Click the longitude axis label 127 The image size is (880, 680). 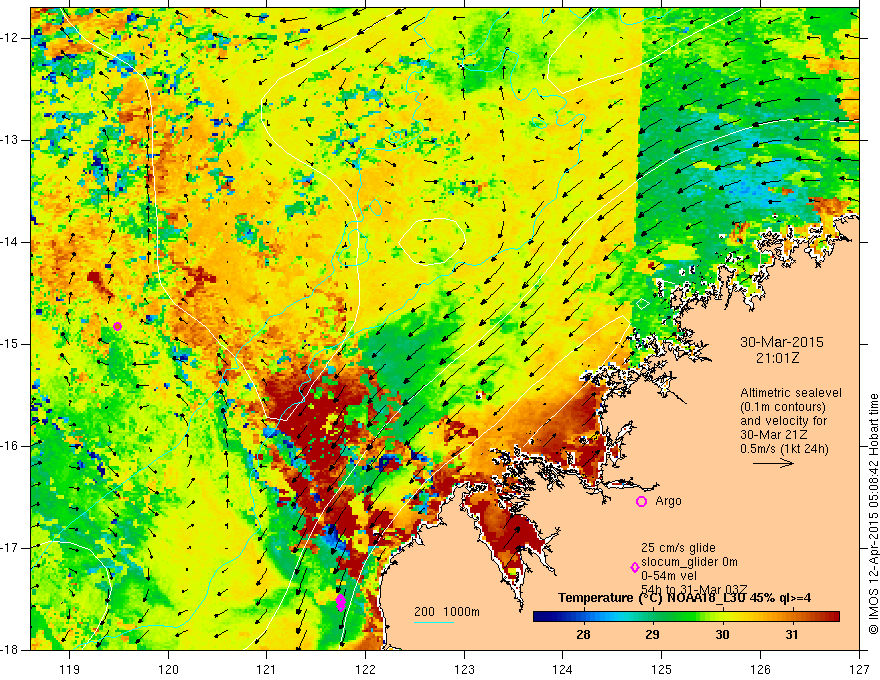click(859, 669)
